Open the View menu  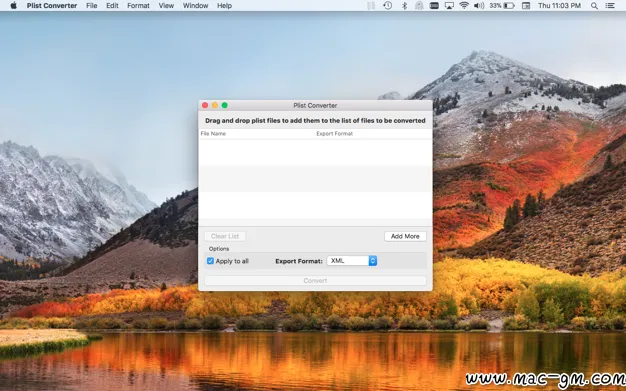(x=166, y=6)
